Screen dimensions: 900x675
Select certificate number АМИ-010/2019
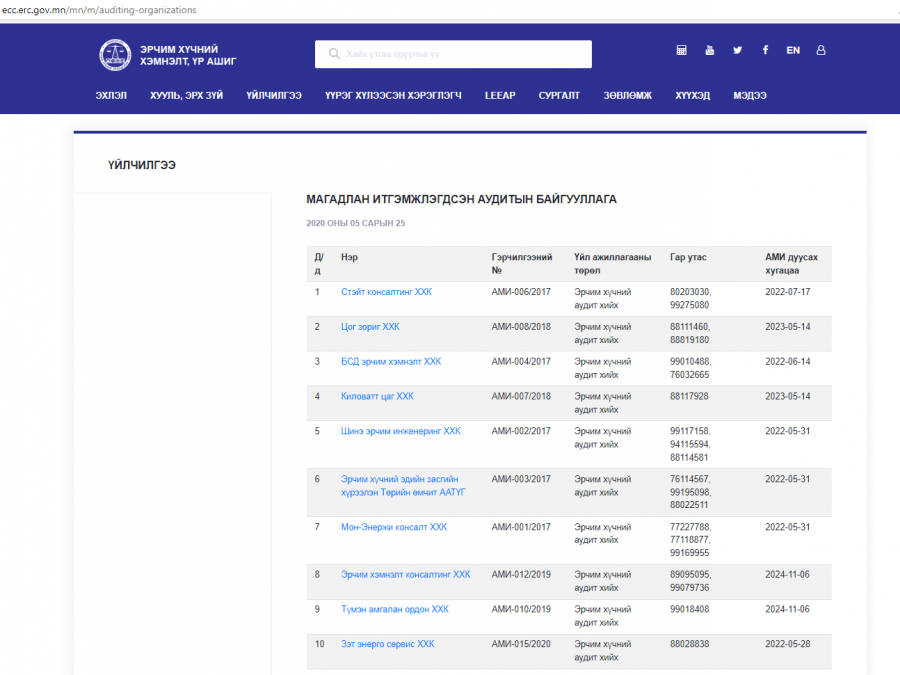click(x=521, y=610)
